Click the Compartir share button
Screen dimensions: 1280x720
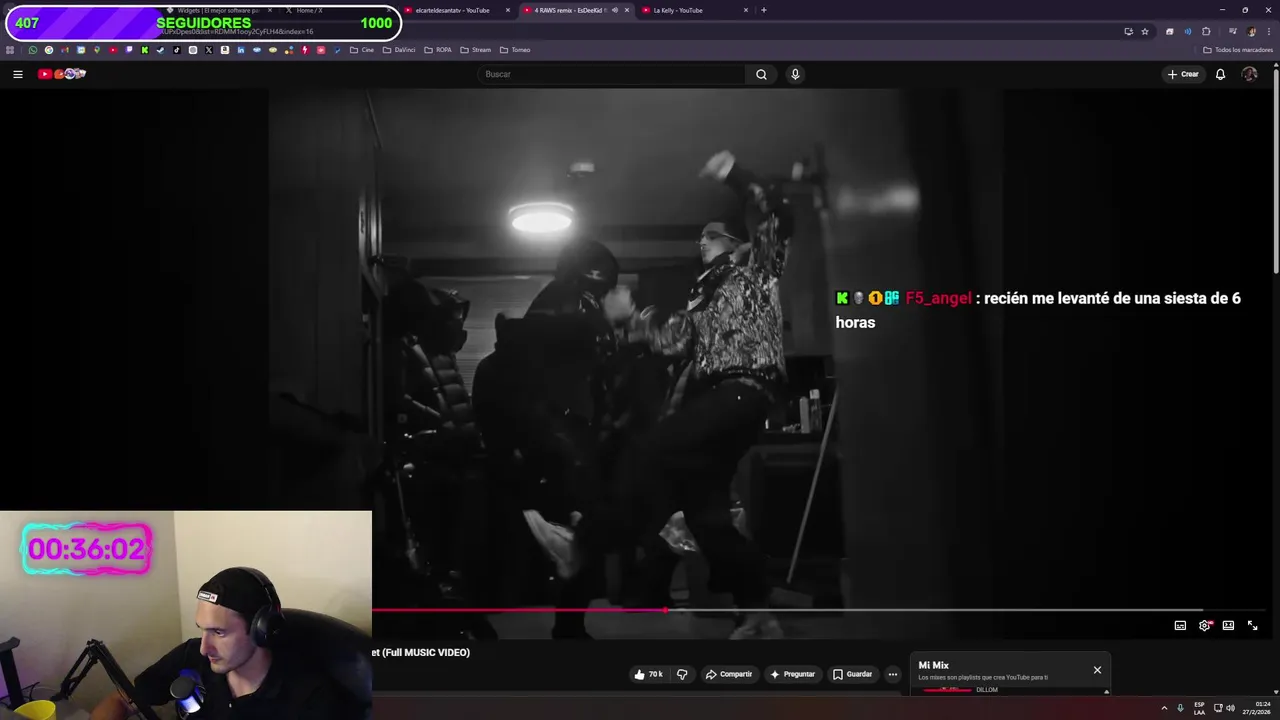point(729,674)
